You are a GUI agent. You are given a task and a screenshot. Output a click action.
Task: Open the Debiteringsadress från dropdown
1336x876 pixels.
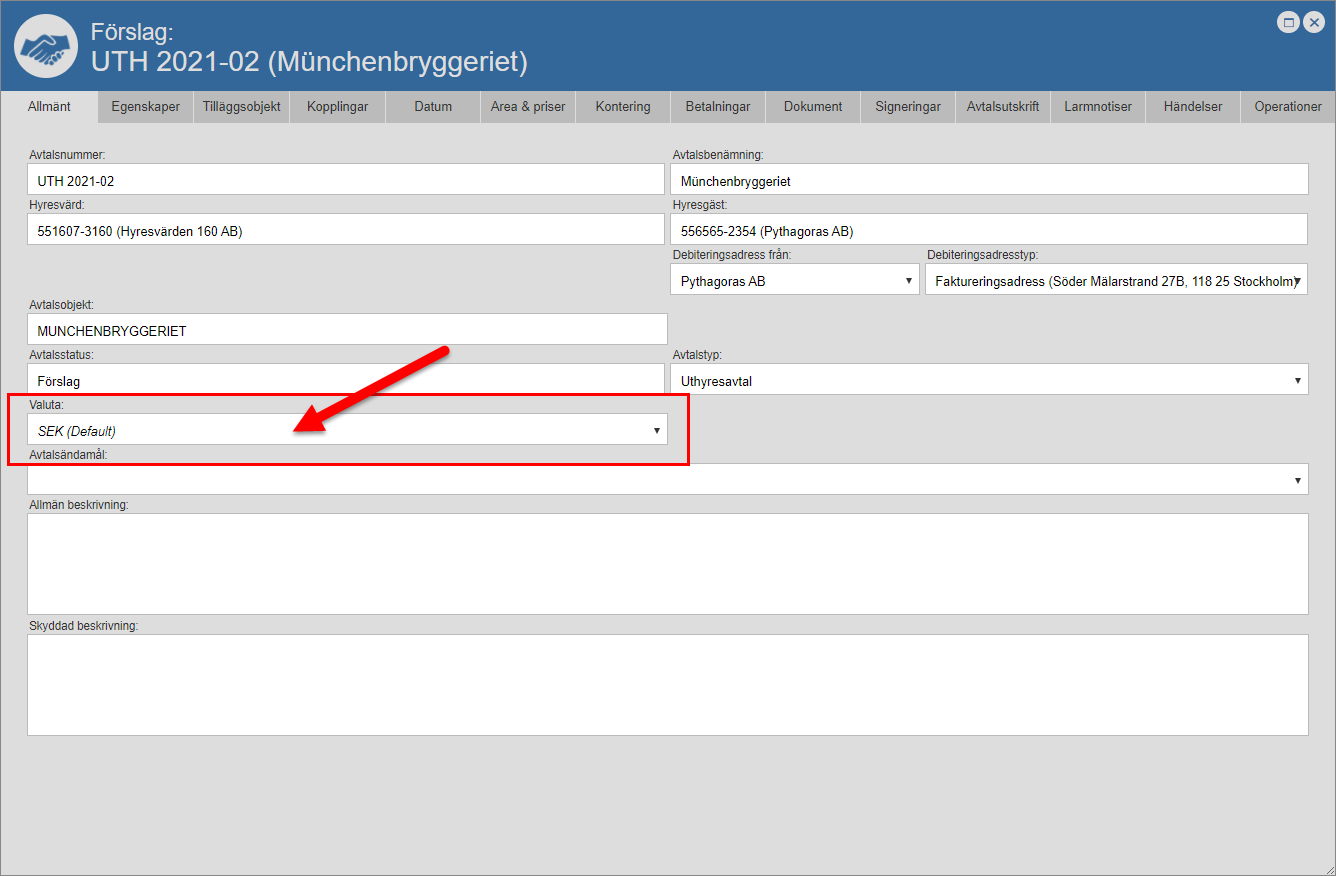point(794,281)
